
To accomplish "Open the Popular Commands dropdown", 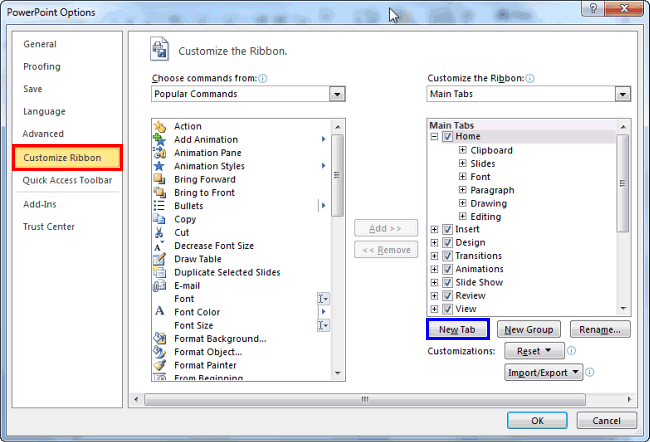I will (337, 94).
